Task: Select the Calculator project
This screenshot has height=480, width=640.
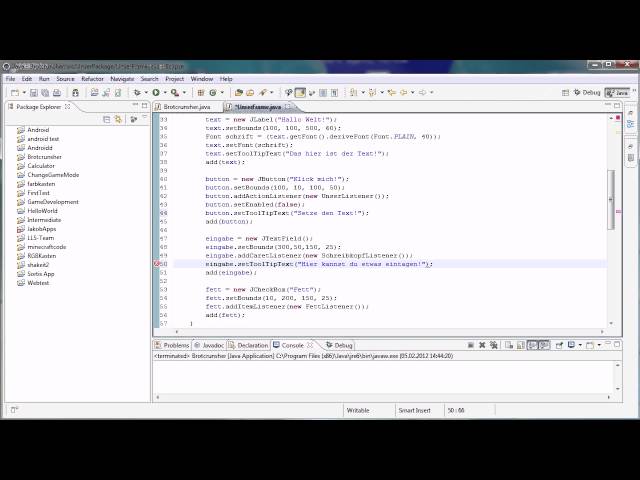Action: [x=41, y=166]
